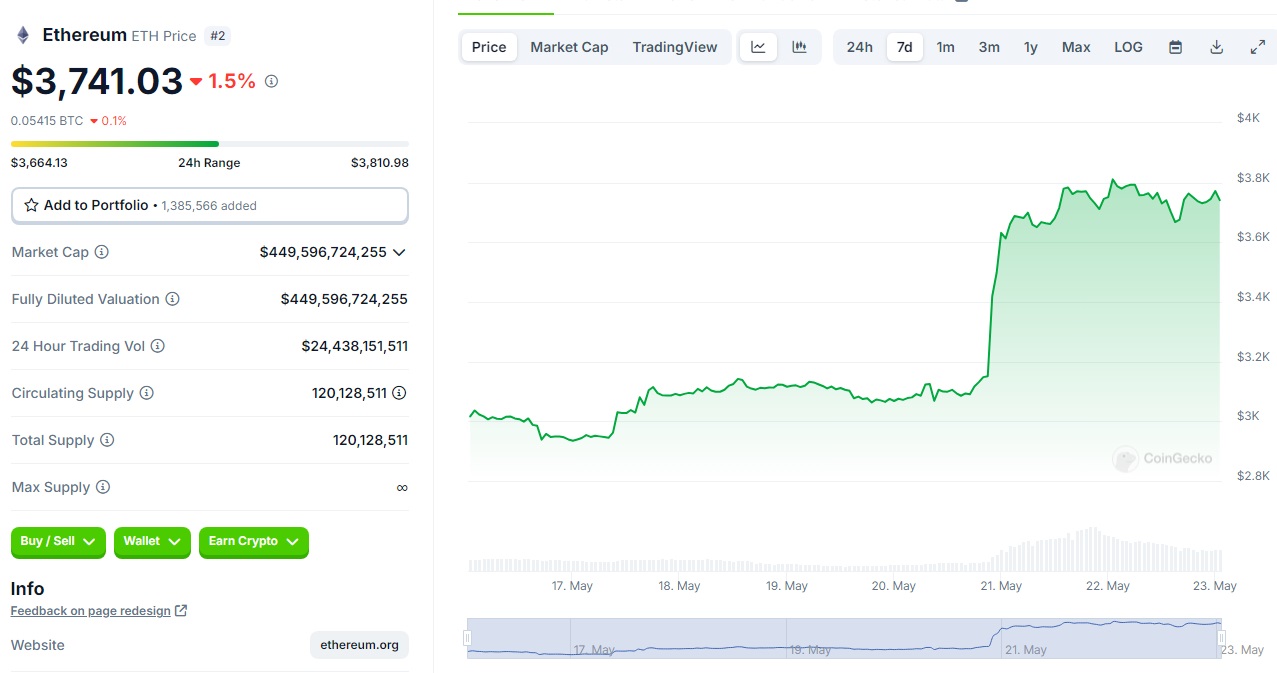Click the download chart data icon

1216,47
